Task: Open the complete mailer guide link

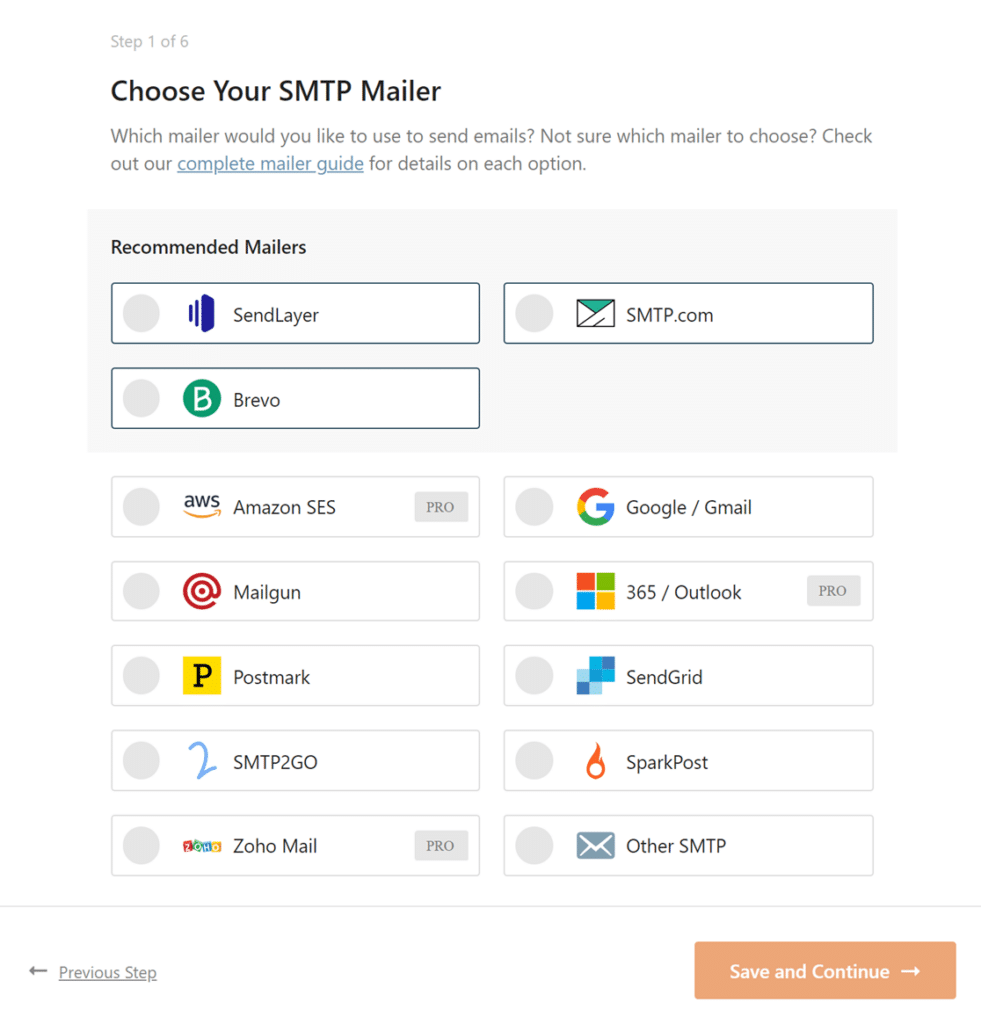Action: tap(270, 163)
